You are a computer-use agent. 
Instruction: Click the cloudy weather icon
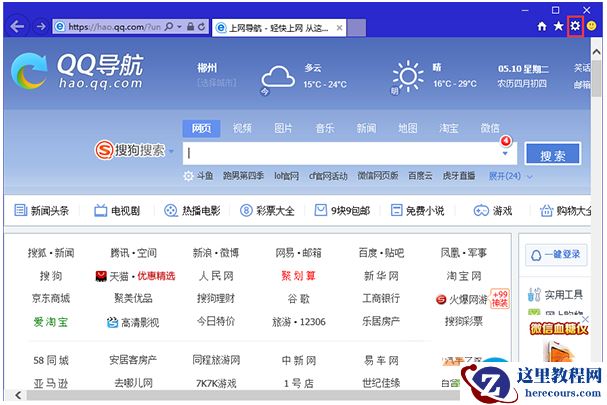[278, 77]
